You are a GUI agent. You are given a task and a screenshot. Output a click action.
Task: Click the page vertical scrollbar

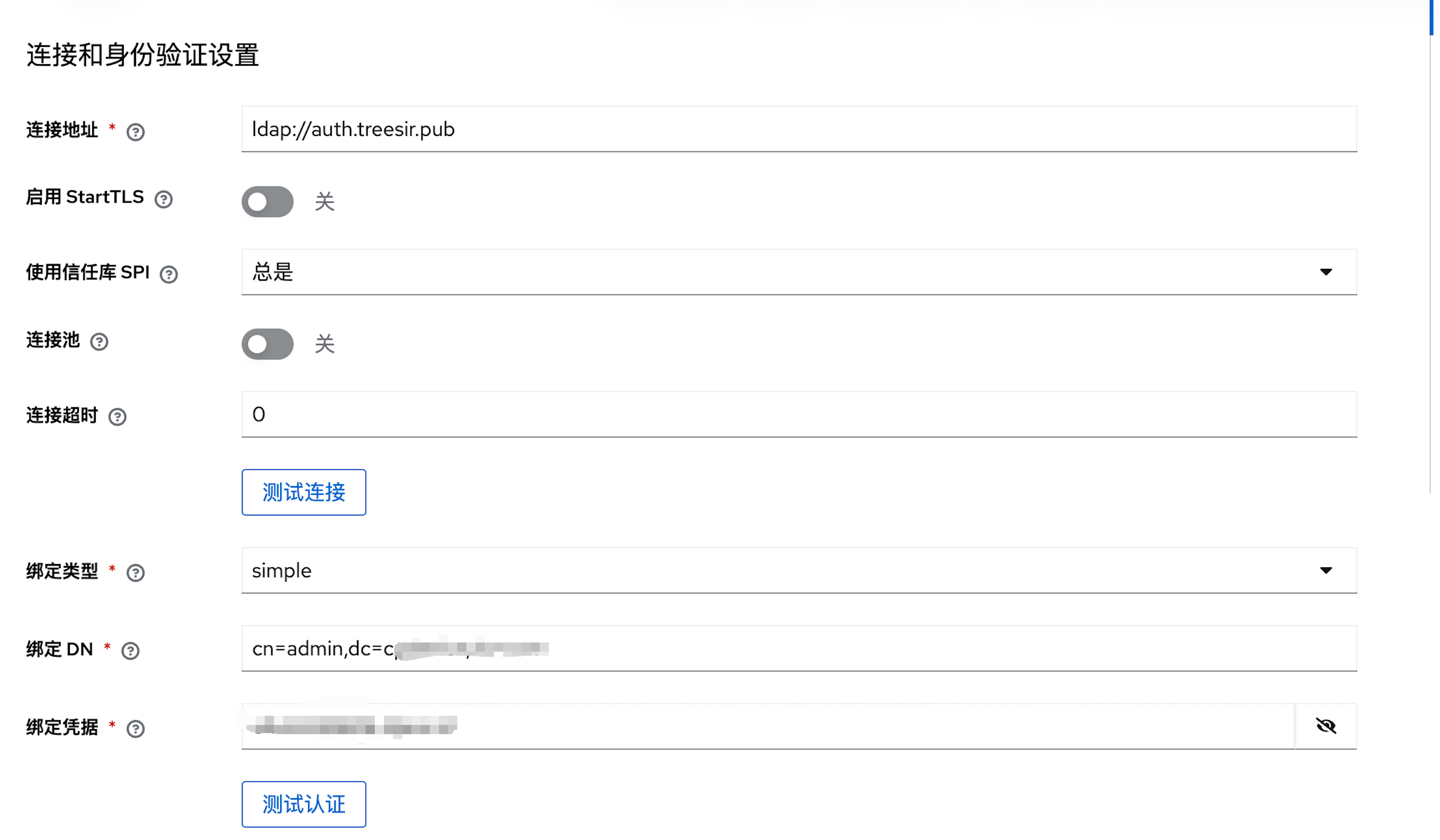pos(1432,246)
